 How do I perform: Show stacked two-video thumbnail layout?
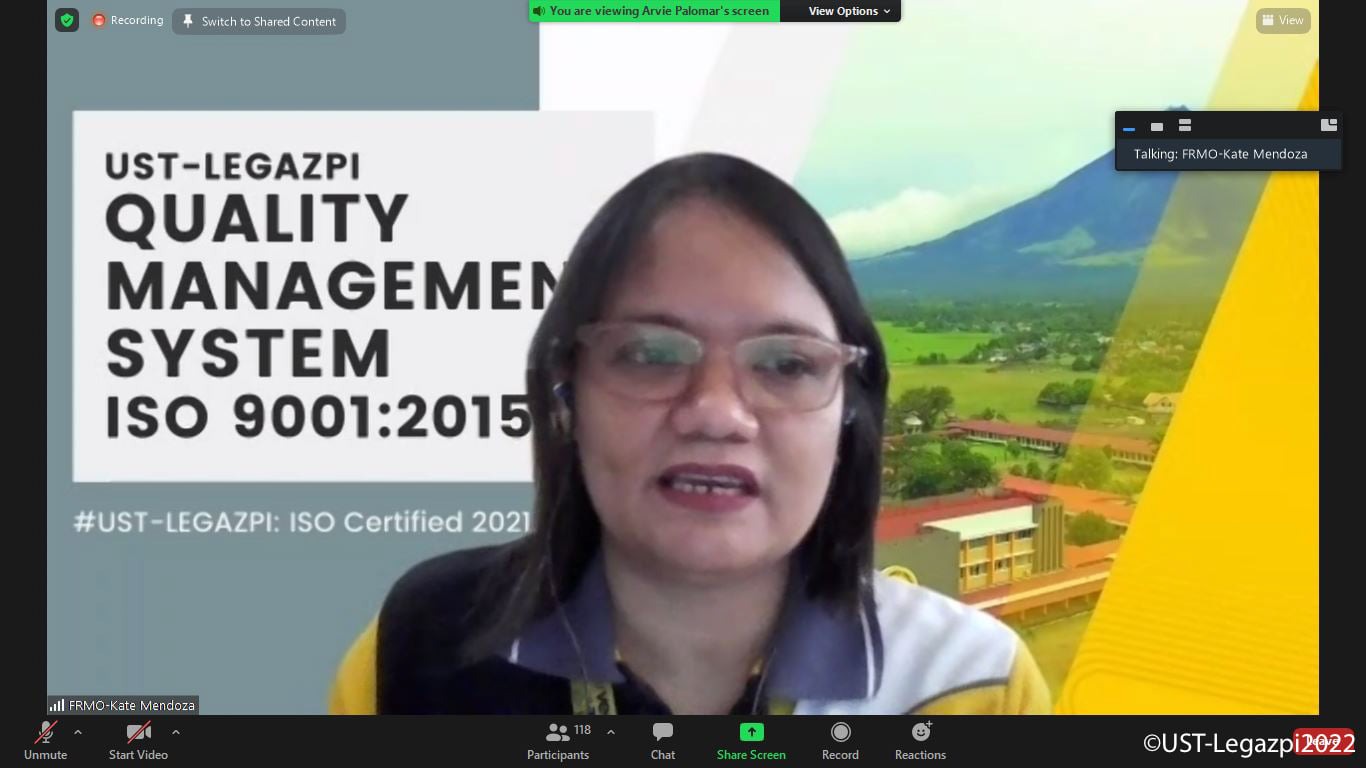click(1185, 126)
